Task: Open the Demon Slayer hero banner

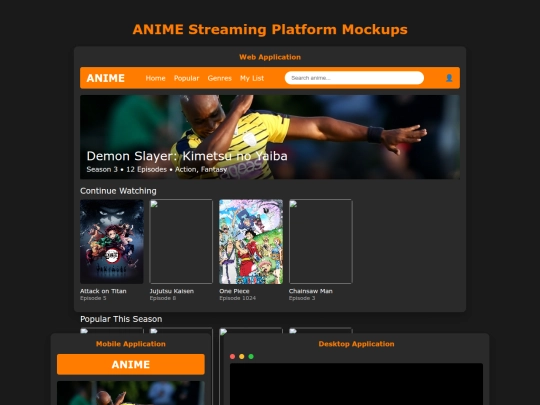Action: pyautogui.click(x=270, y=137)
